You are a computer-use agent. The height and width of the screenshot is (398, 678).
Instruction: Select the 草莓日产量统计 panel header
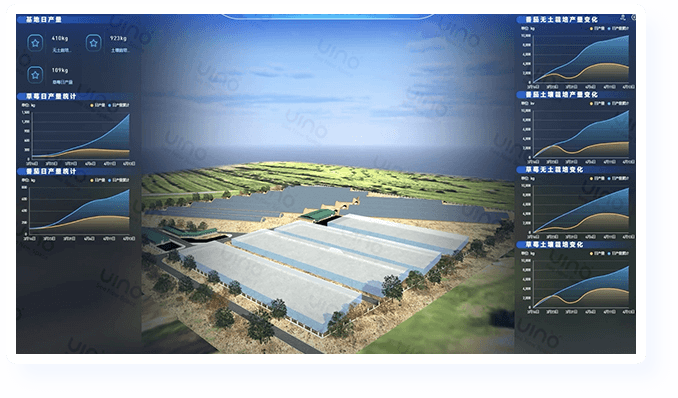(x=51, y=96)
